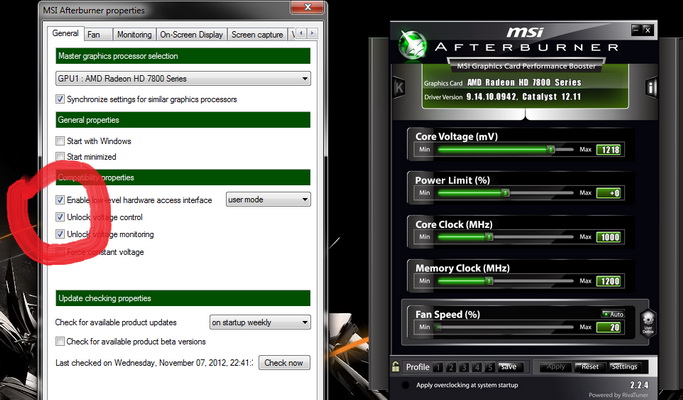Click the Memory Clock slider handle
683x400 pixels.
pyautogui.click(x=489, y=281)
